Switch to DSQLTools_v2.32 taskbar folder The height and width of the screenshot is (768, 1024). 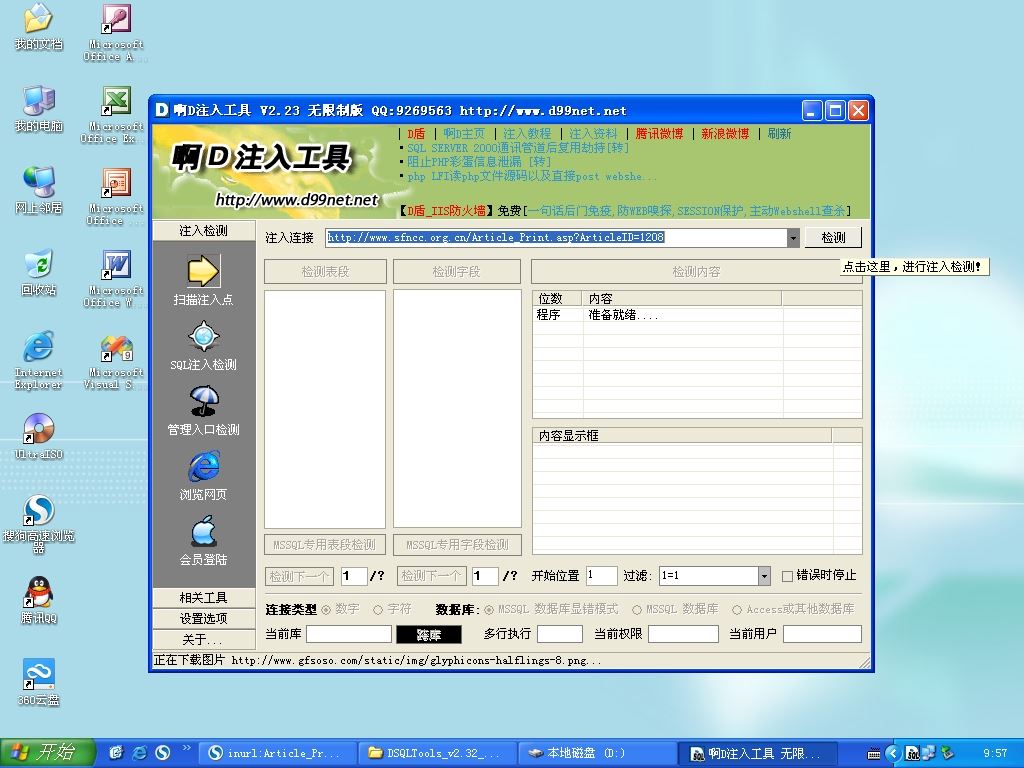(438, 753)
